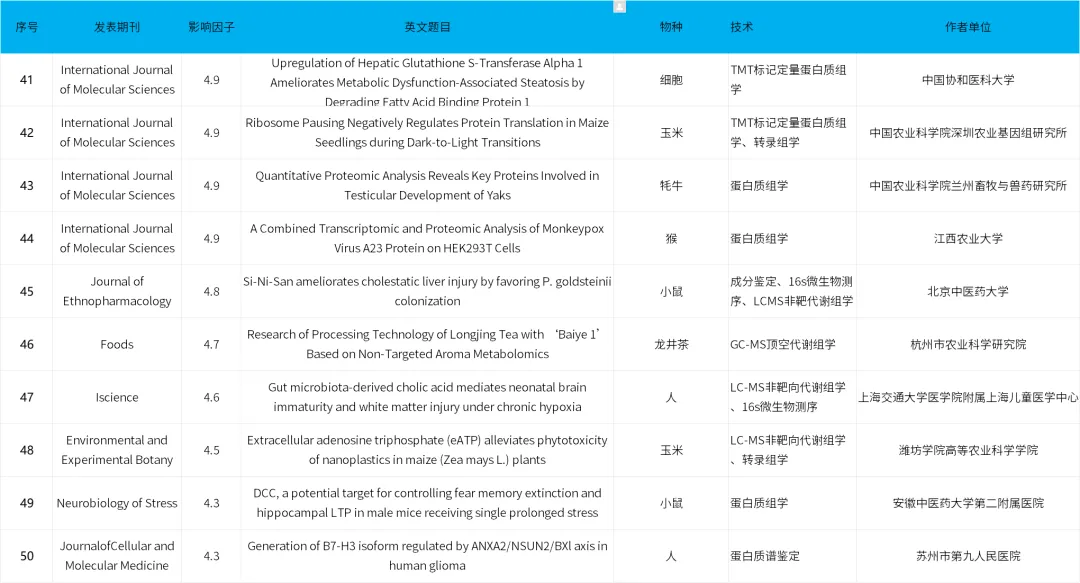The height and width of the screenshot is (583, 1080).
Task: Select row number 48 cell
Action: (27, 450)
